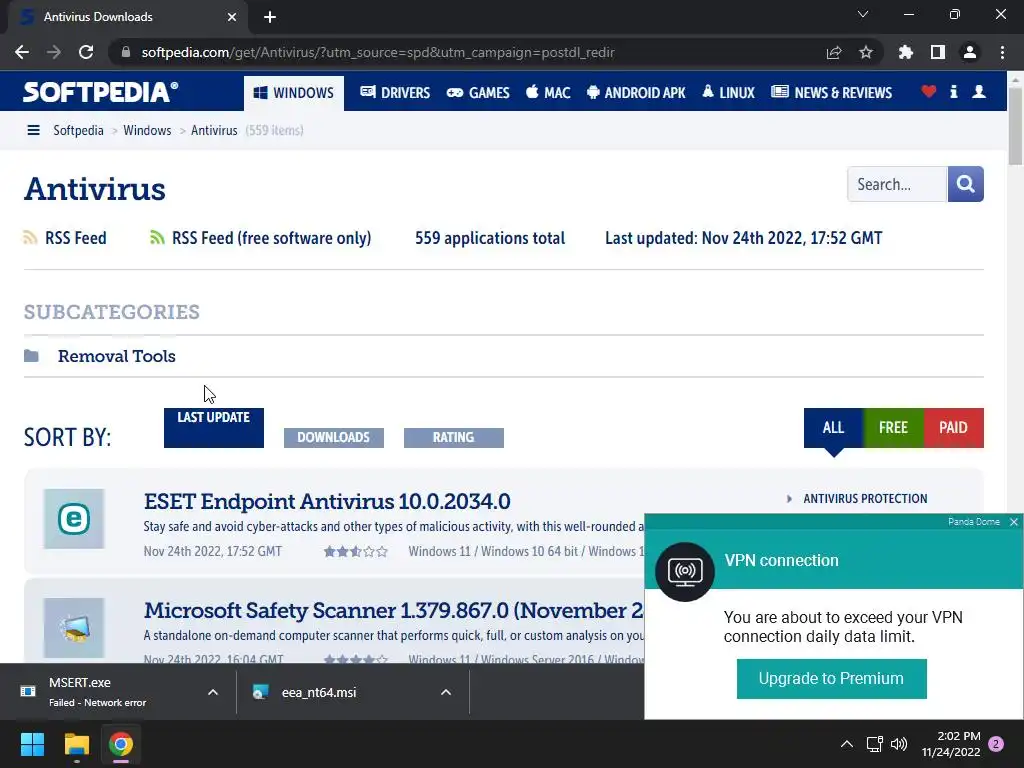Sort the list by Downloads
The width and height of the screenshot is (1024, 768).
click(x=334, y=438)
